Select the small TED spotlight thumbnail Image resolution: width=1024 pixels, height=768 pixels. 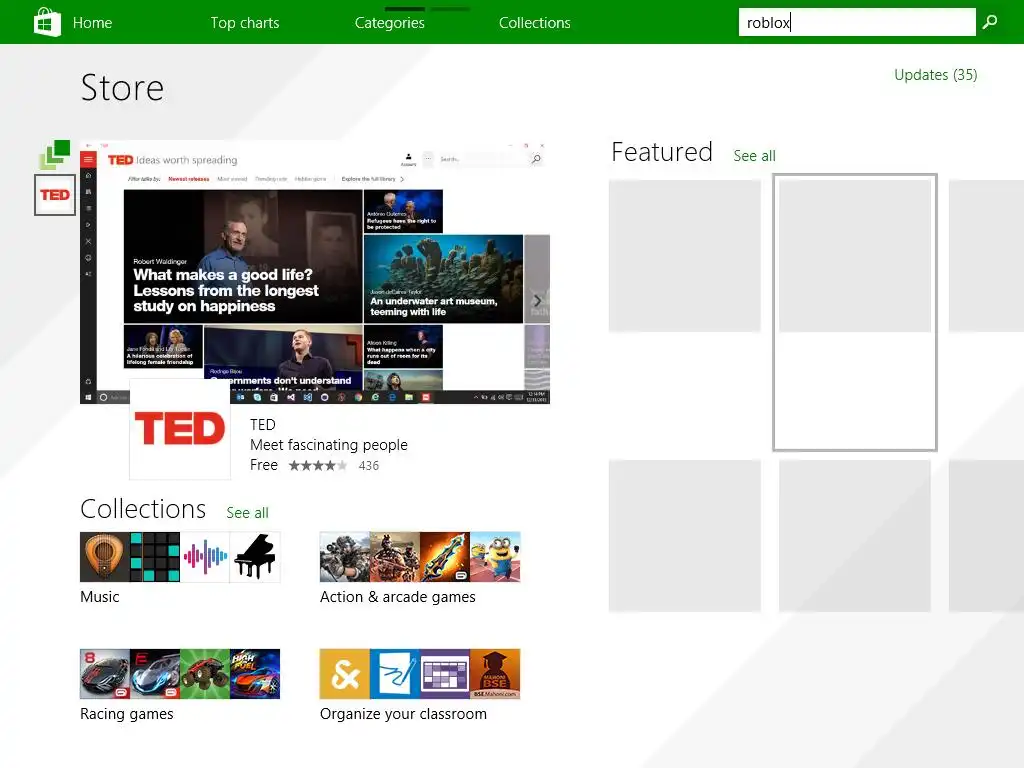tap(55, 195)
